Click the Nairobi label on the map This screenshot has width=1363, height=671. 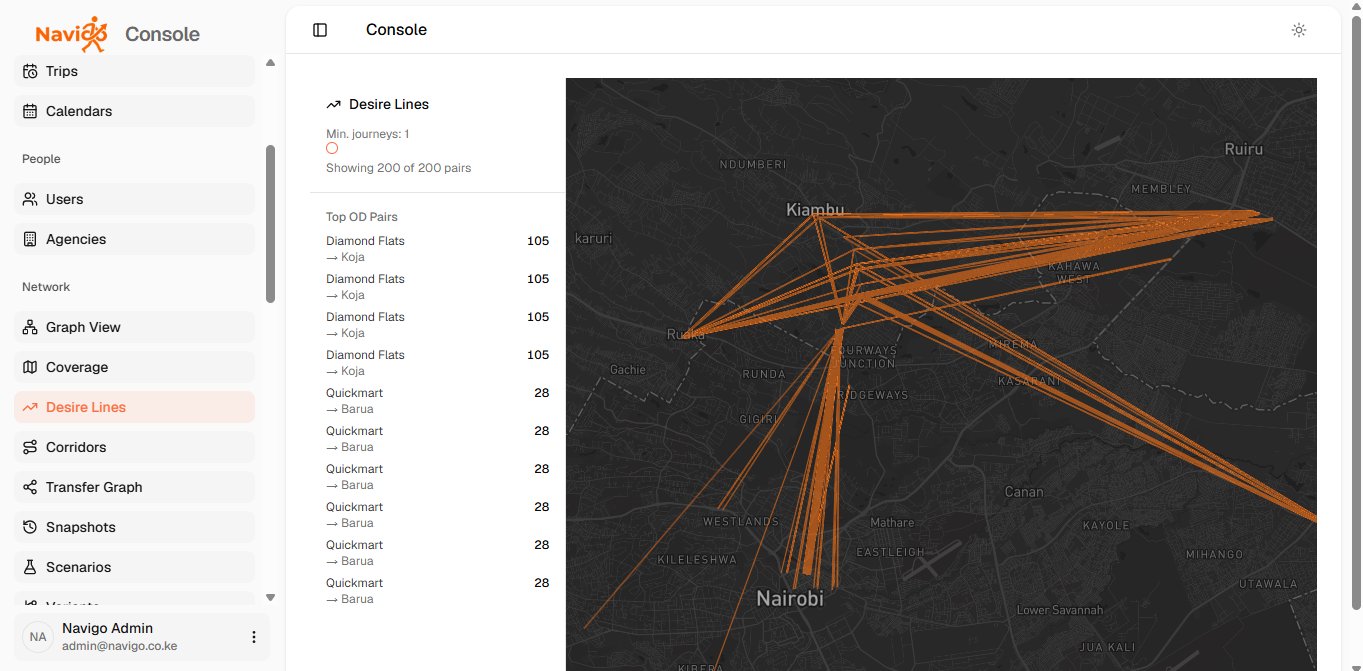tap(790, 599)
